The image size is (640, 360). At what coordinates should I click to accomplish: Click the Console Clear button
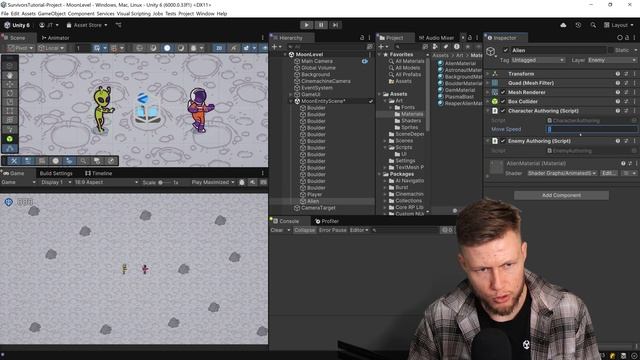pos(277,230)
